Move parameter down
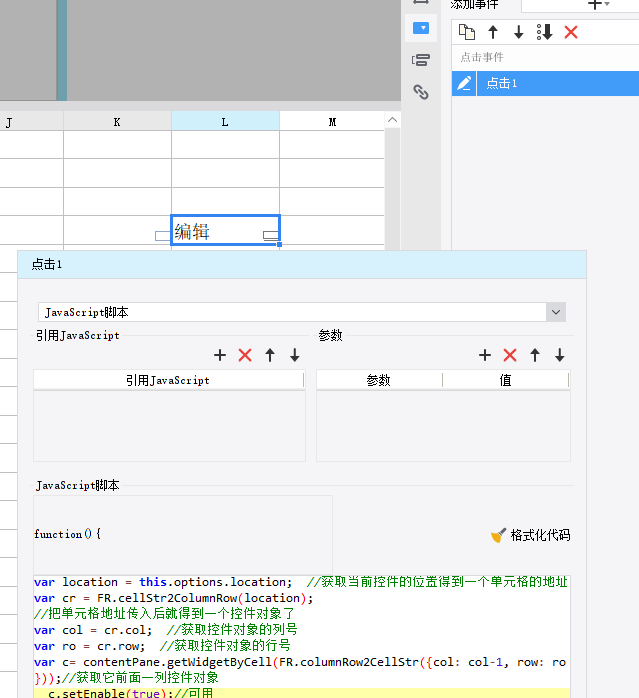Viewport: 639px width, 698px height. tap(560, 355)
